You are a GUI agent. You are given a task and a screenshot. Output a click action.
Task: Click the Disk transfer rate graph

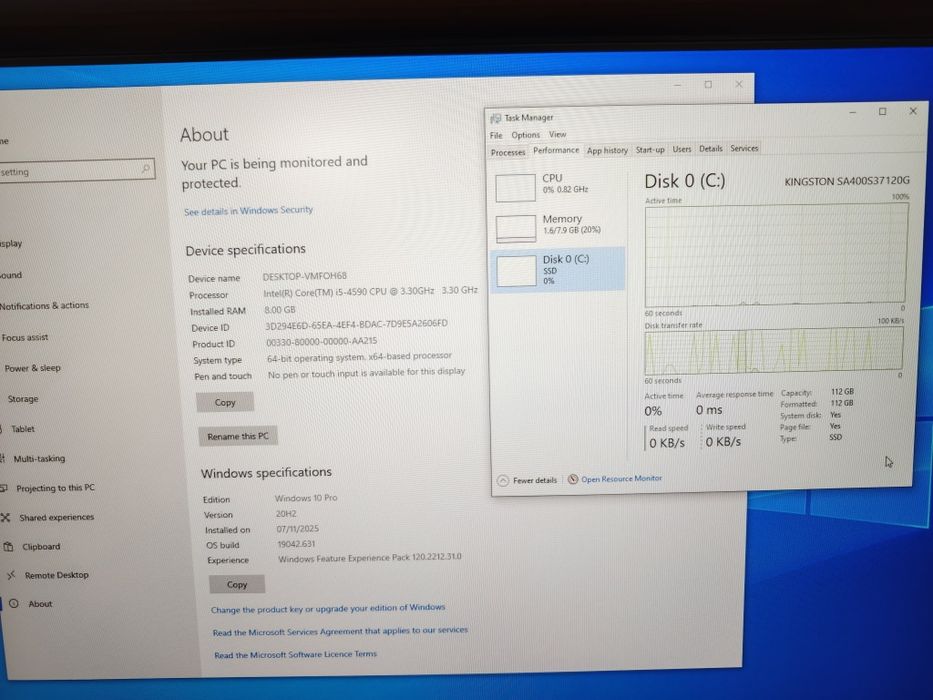774,350
